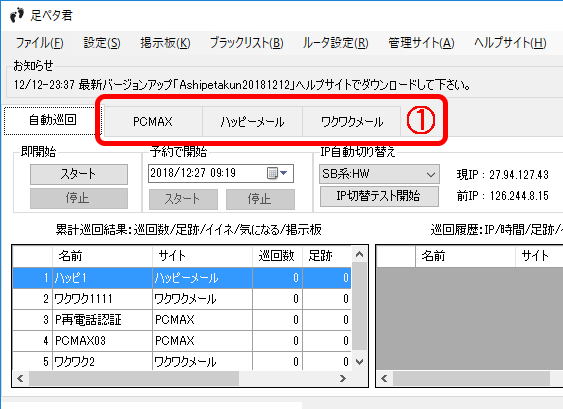The height and width of the screenshot is (409, 563).
Task: Open the ルータ設定(R) menu
Action: [x=335, y=43]
